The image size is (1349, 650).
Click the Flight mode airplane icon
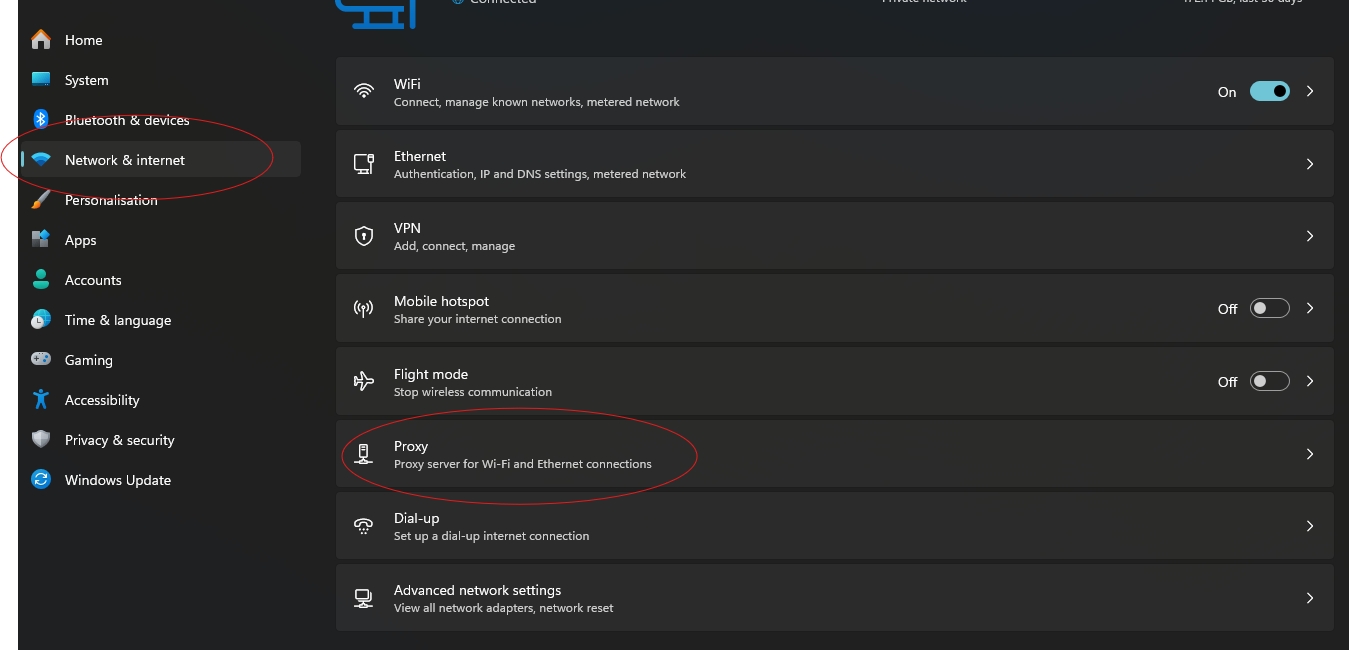364,381
